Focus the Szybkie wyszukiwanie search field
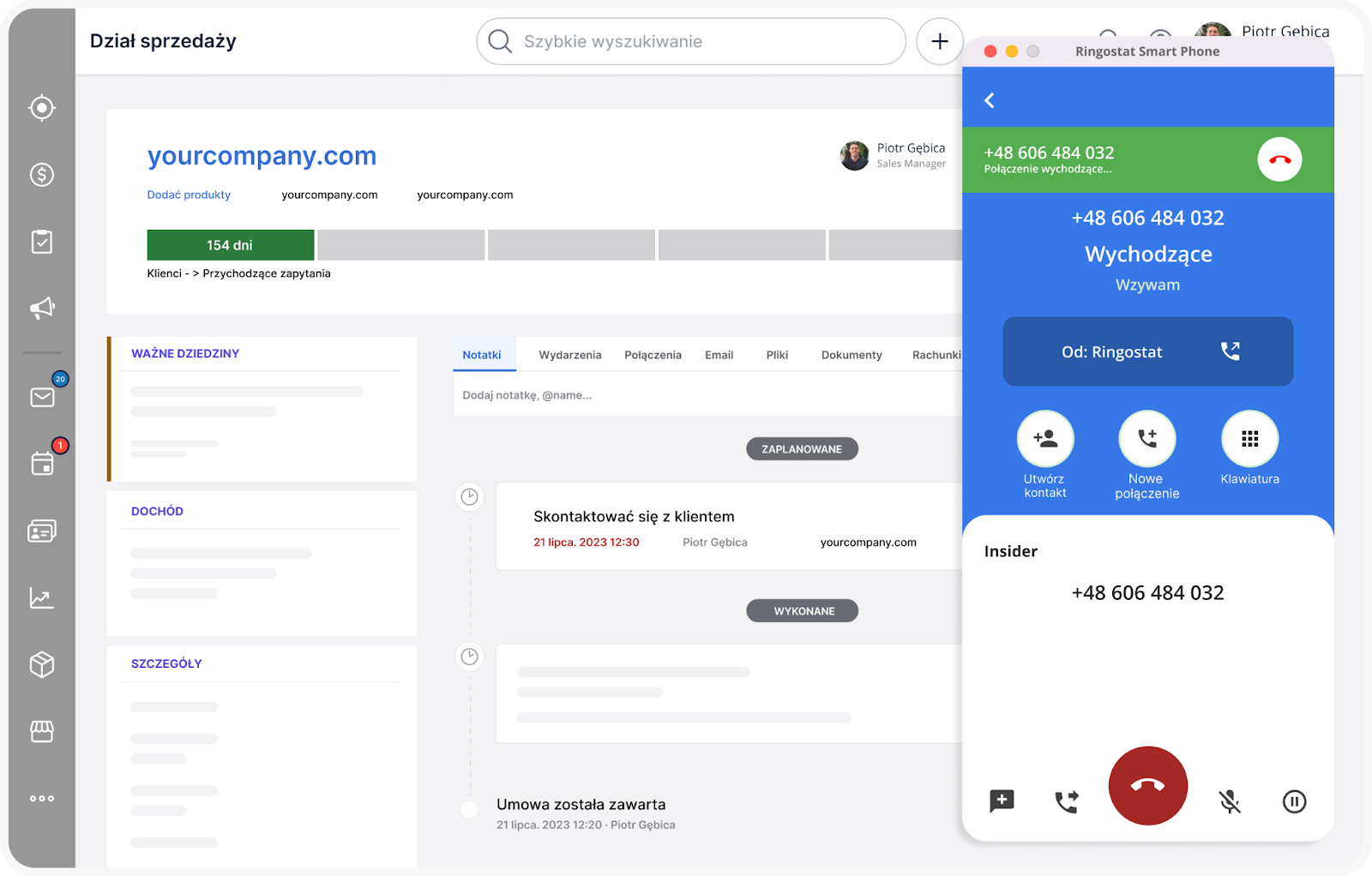The image size is (1372, 876). (x=691, y=41)
